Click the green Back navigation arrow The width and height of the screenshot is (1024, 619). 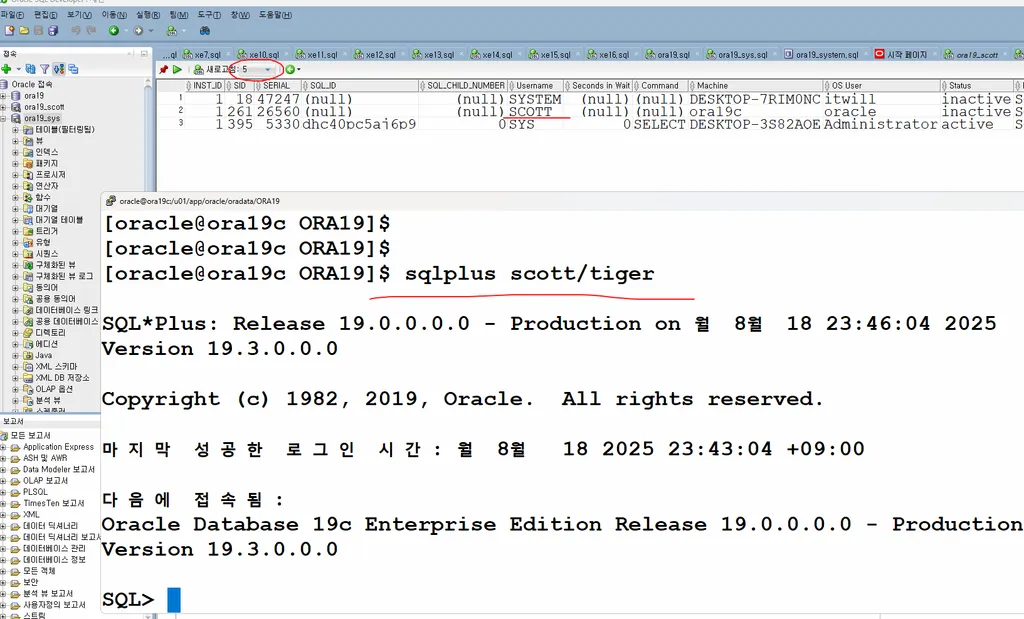pos(114,30)
